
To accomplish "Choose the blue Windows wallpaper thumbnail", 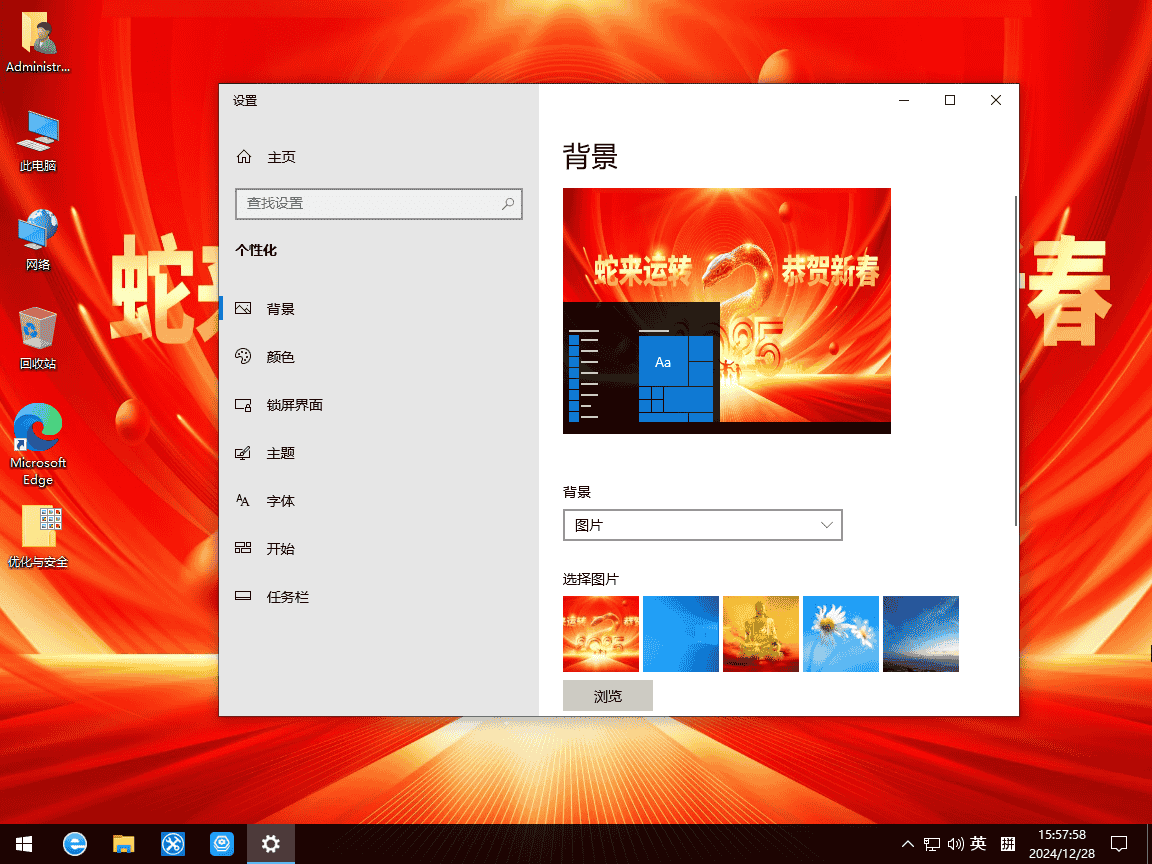I will (681, 634).
